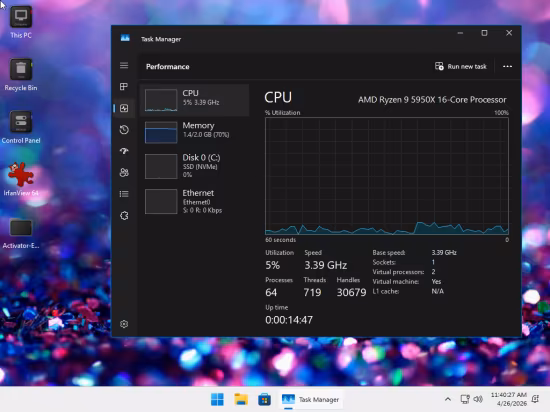Click the AMD Ryzen 9 5950X processor name
This screenshot has width=550, height=412.
(432, 100)
